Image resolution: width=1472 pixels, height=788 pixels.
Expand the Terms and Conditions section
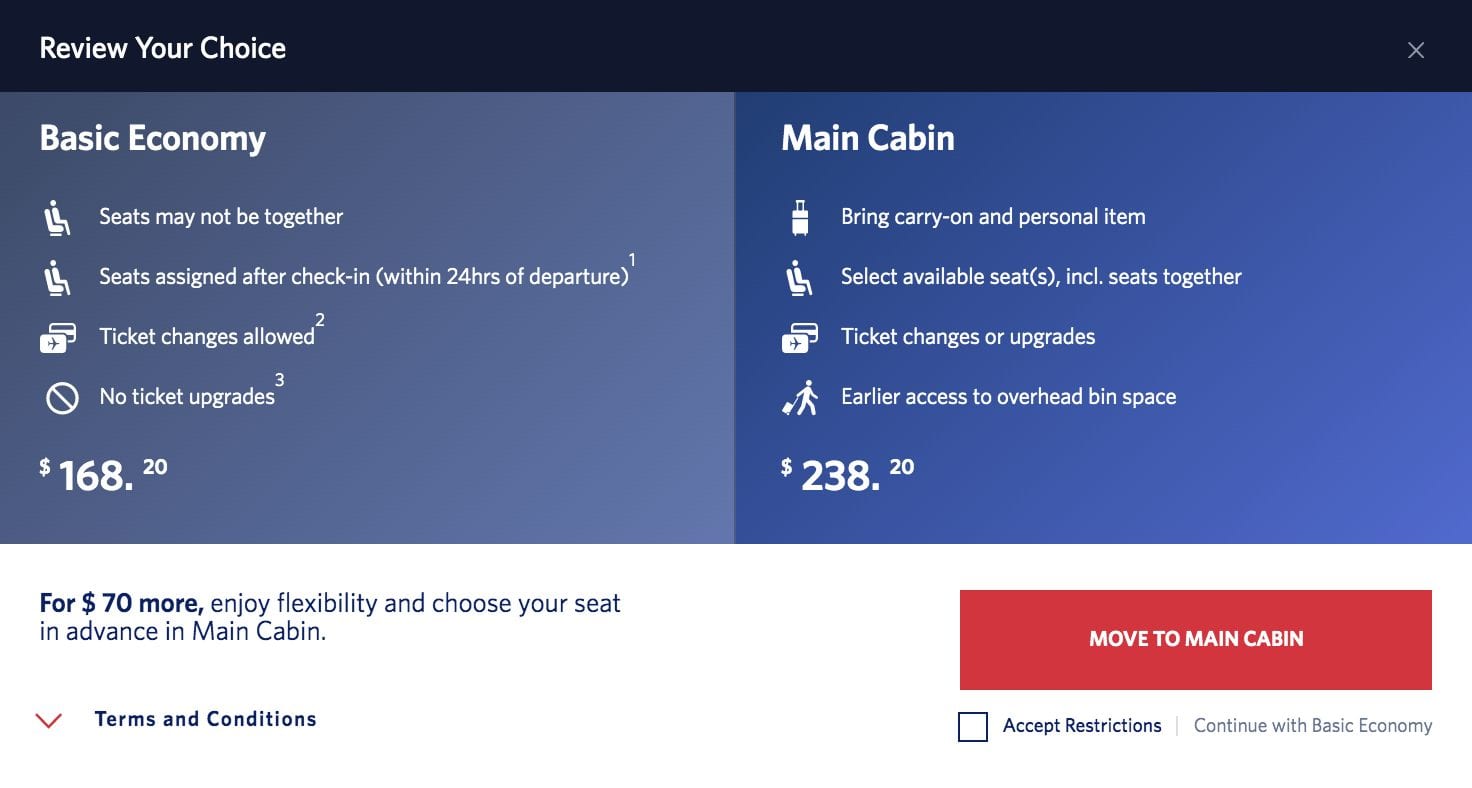pyautogui.click(x=205, y=718)
